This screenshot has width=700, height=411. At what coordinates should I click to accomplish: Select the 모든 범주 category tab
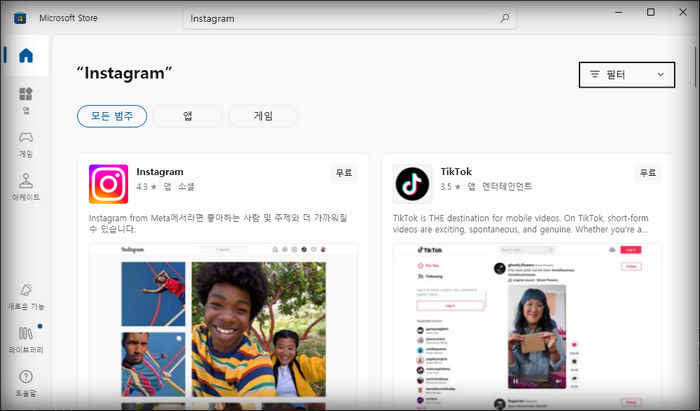112,116
